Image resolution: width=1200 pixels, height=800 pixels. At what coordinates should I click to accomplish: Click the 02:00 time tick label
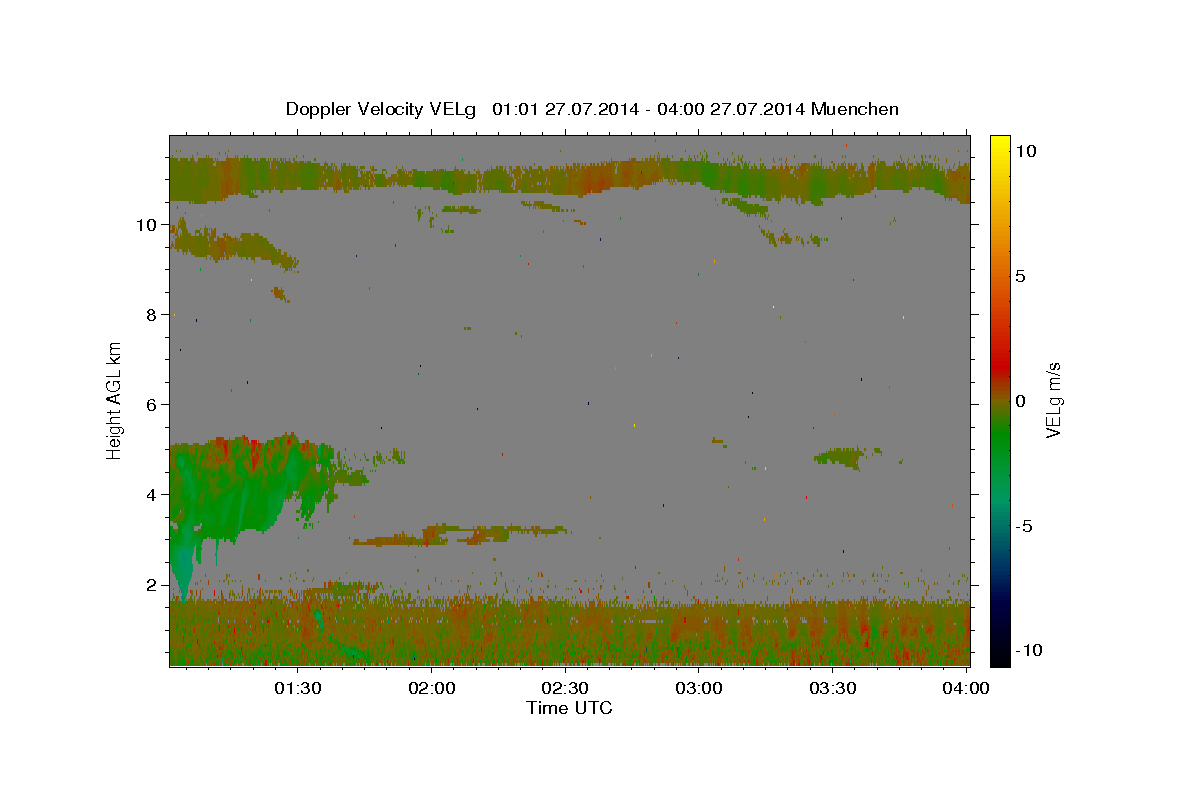pos(432,688)
